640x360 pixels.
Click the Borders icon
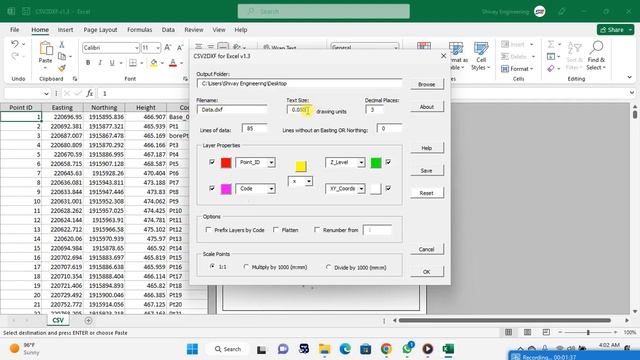pos(133,63)
